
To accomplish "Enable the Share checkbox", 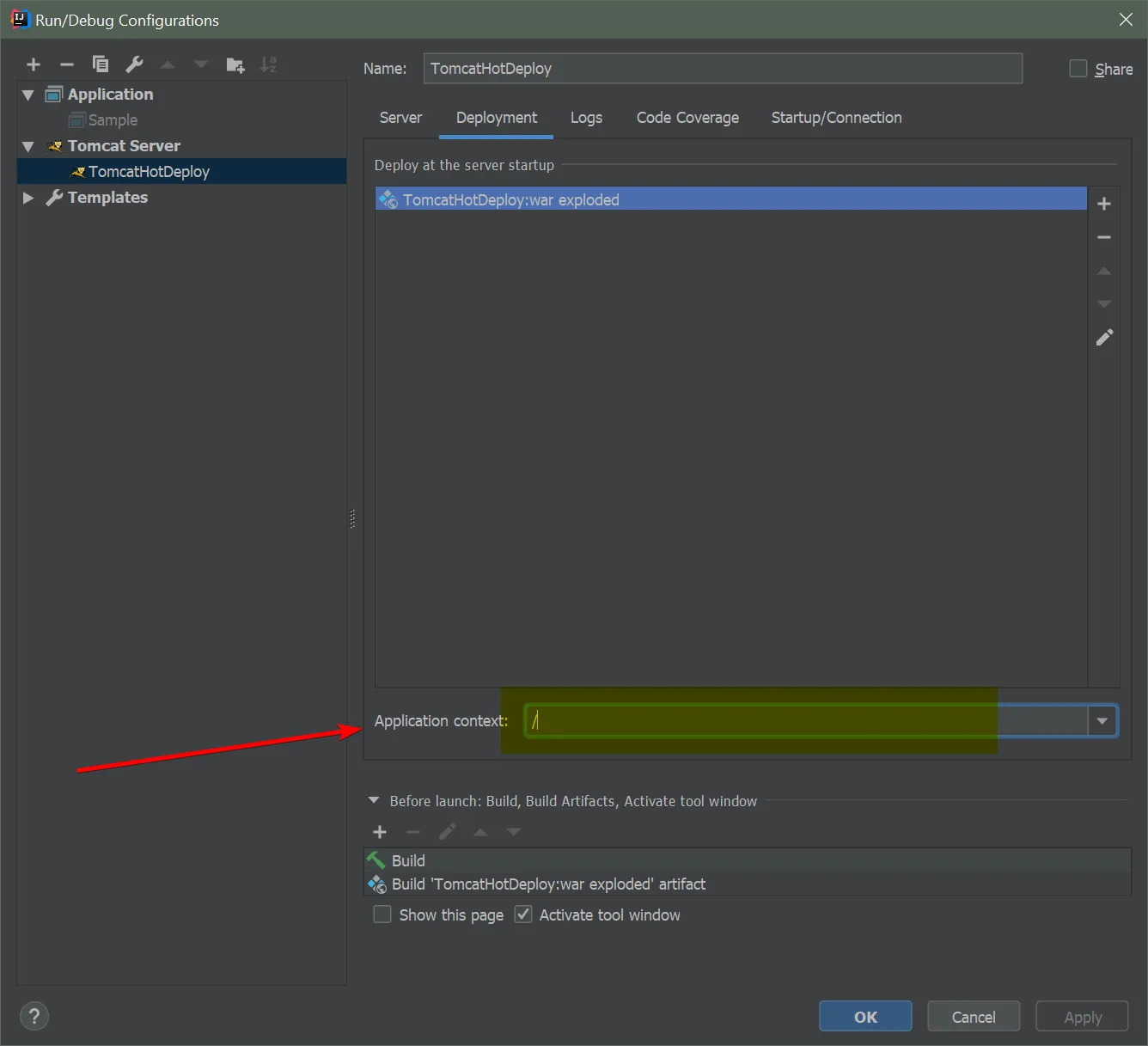I will pos(1078,69).
